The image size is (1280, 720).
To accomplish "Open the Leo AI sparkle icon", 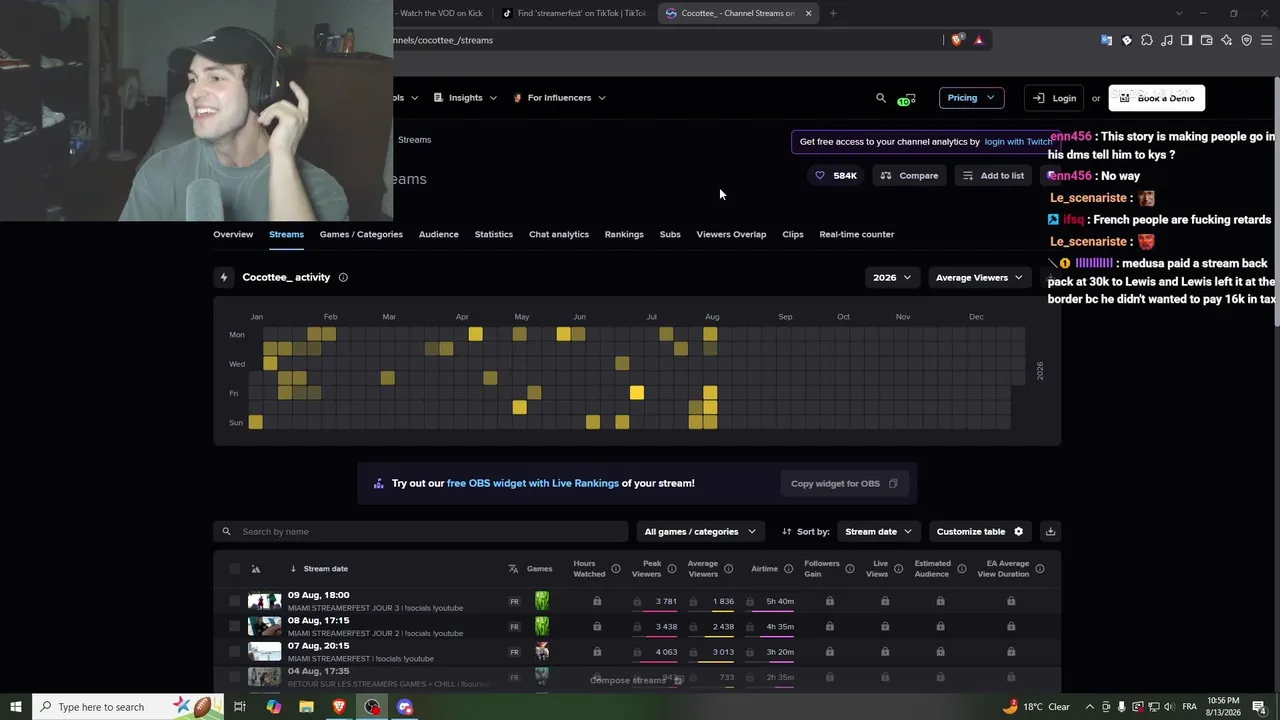I will tap(1227, 40).
